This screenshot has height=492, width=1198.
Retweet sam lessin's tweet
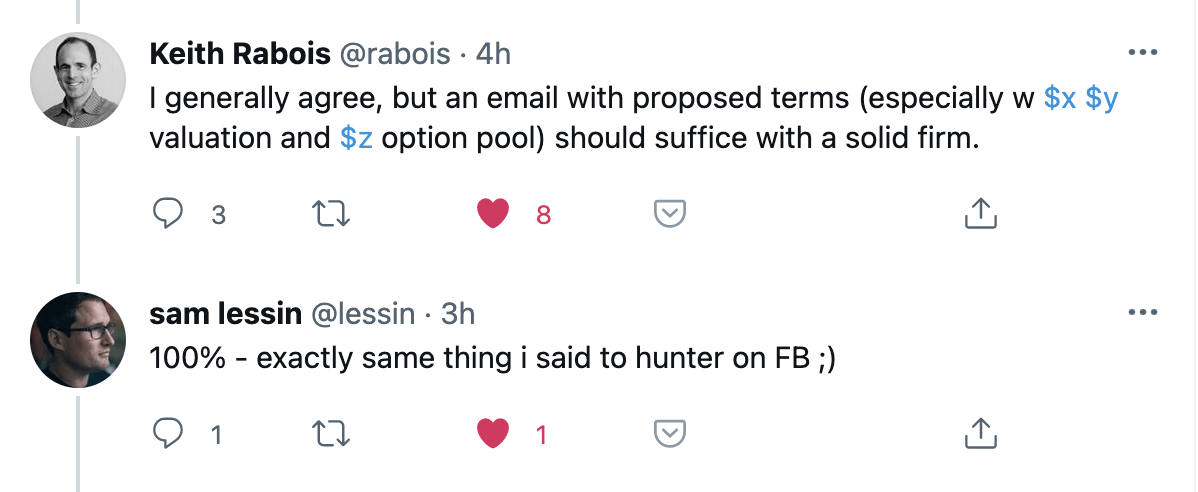(325, 434)
